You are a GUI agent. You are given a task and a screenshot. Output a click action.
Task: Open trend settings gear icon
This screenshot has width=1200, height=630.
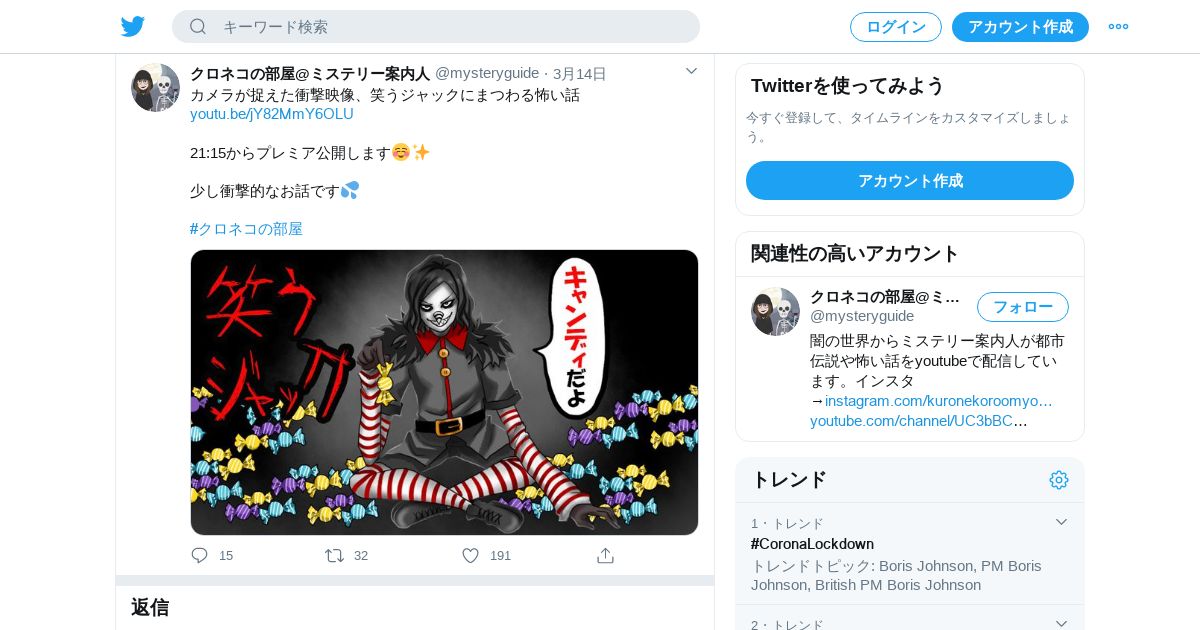coord(1059,480)
